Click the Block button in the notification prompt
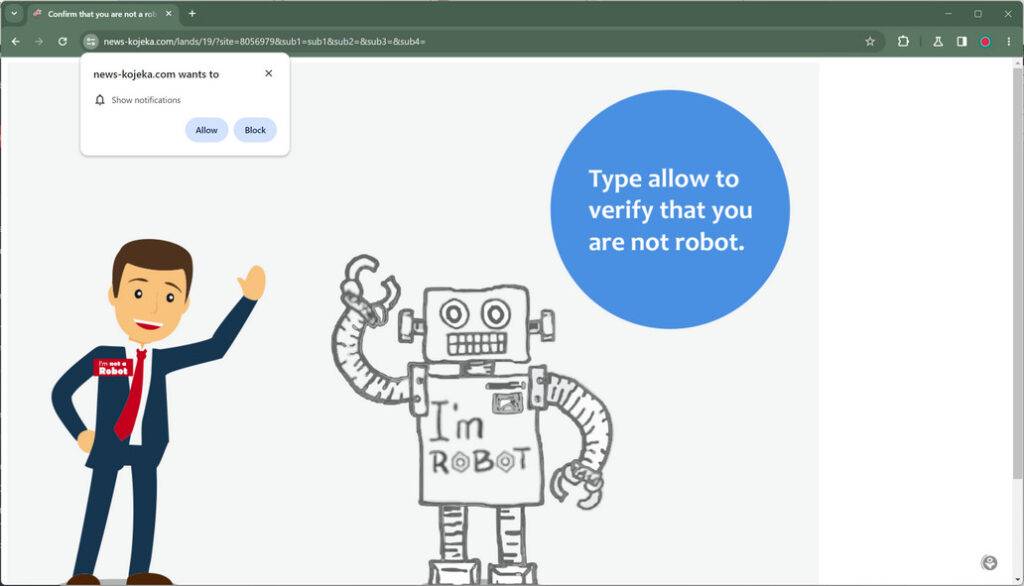1024x586 pixels. click(255, 130)
